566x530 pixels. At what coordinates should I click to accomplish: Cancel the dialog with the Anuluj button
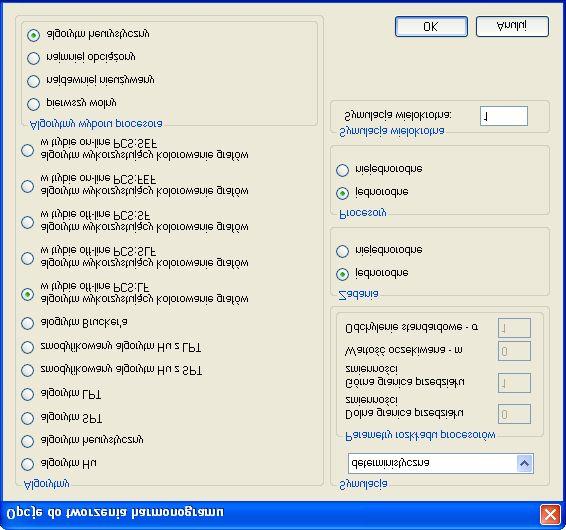pos(512,26)
